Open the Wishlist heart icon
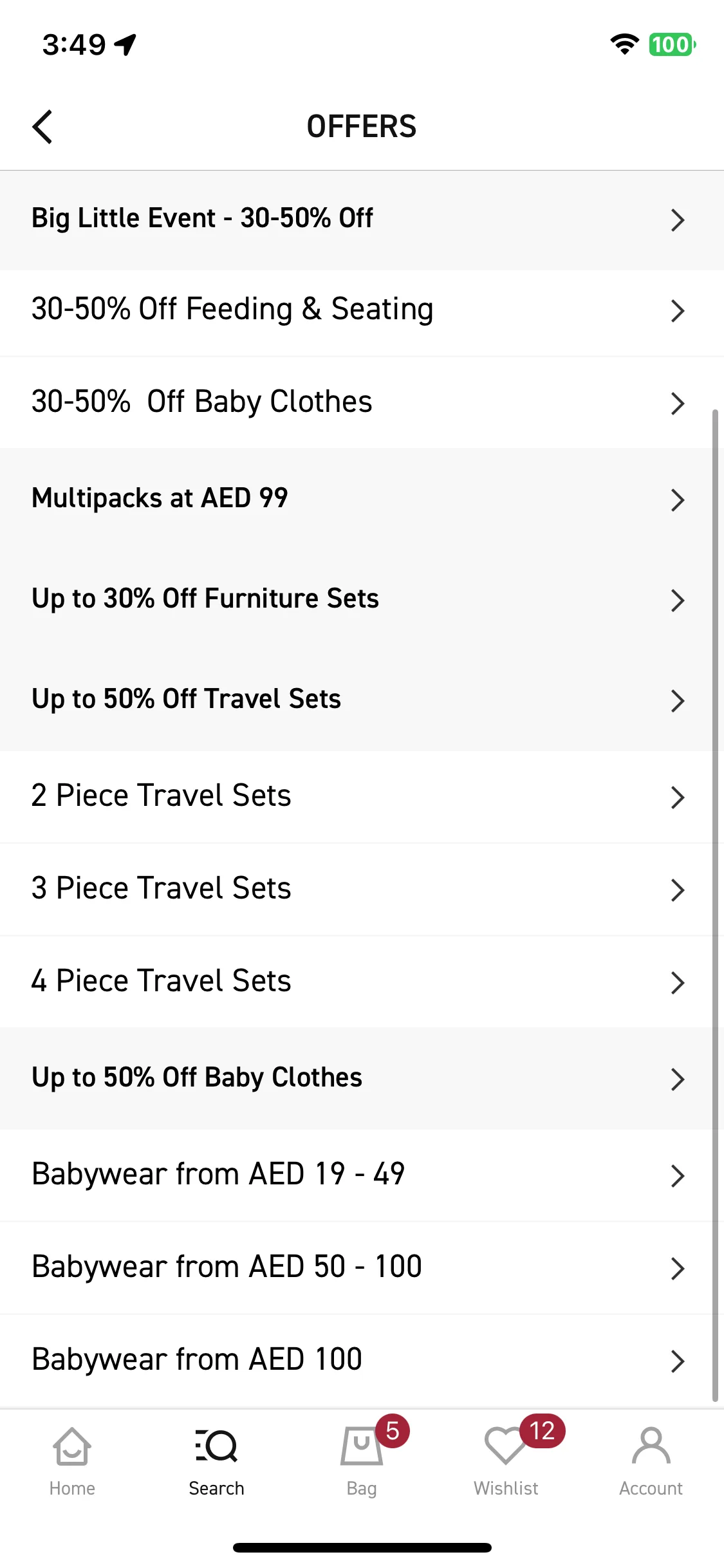724x1568 pixels. (506, 1446)
